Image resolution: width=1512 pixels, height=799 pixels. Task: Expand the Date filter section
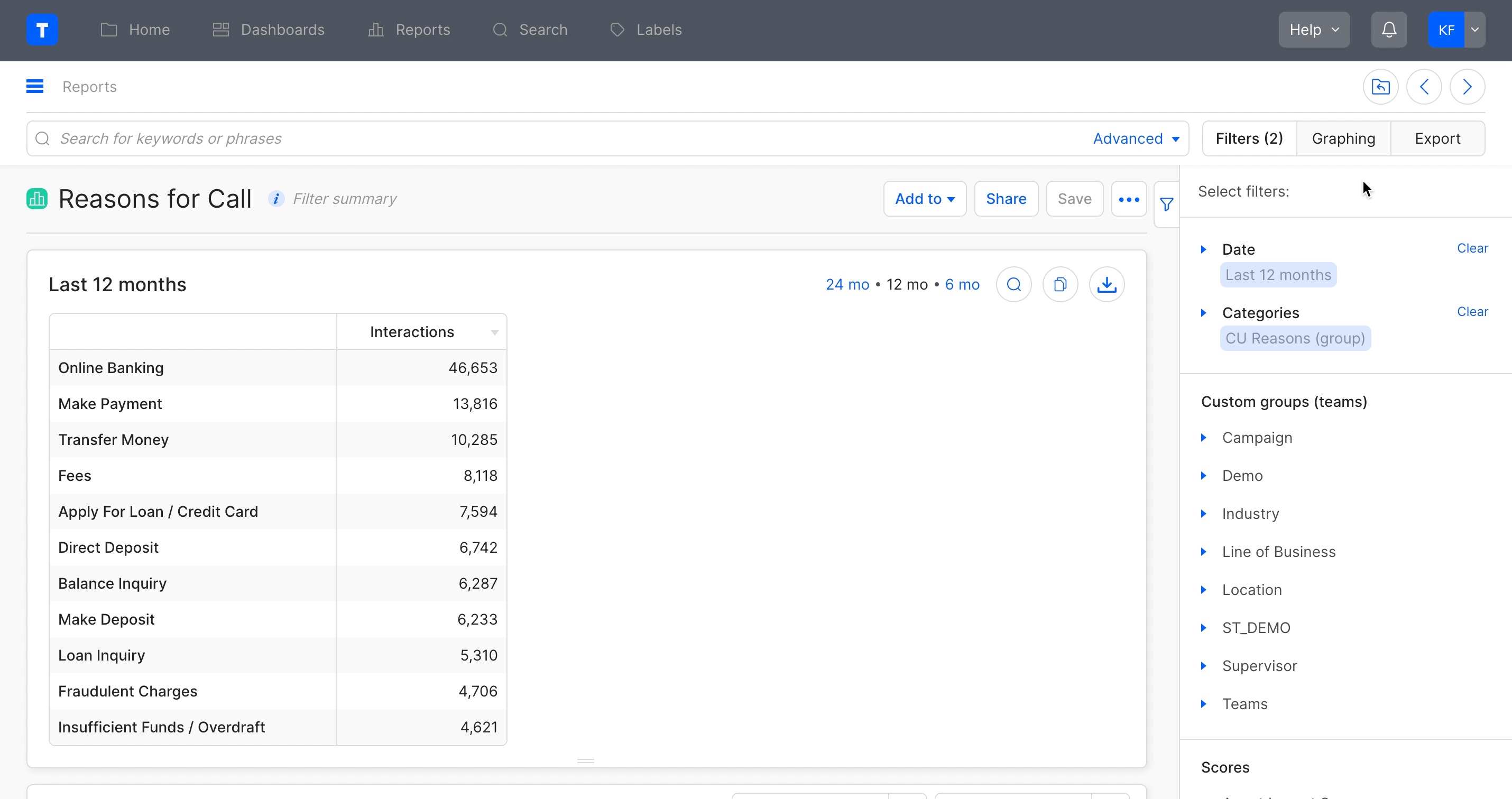[x=1204, y=249]
